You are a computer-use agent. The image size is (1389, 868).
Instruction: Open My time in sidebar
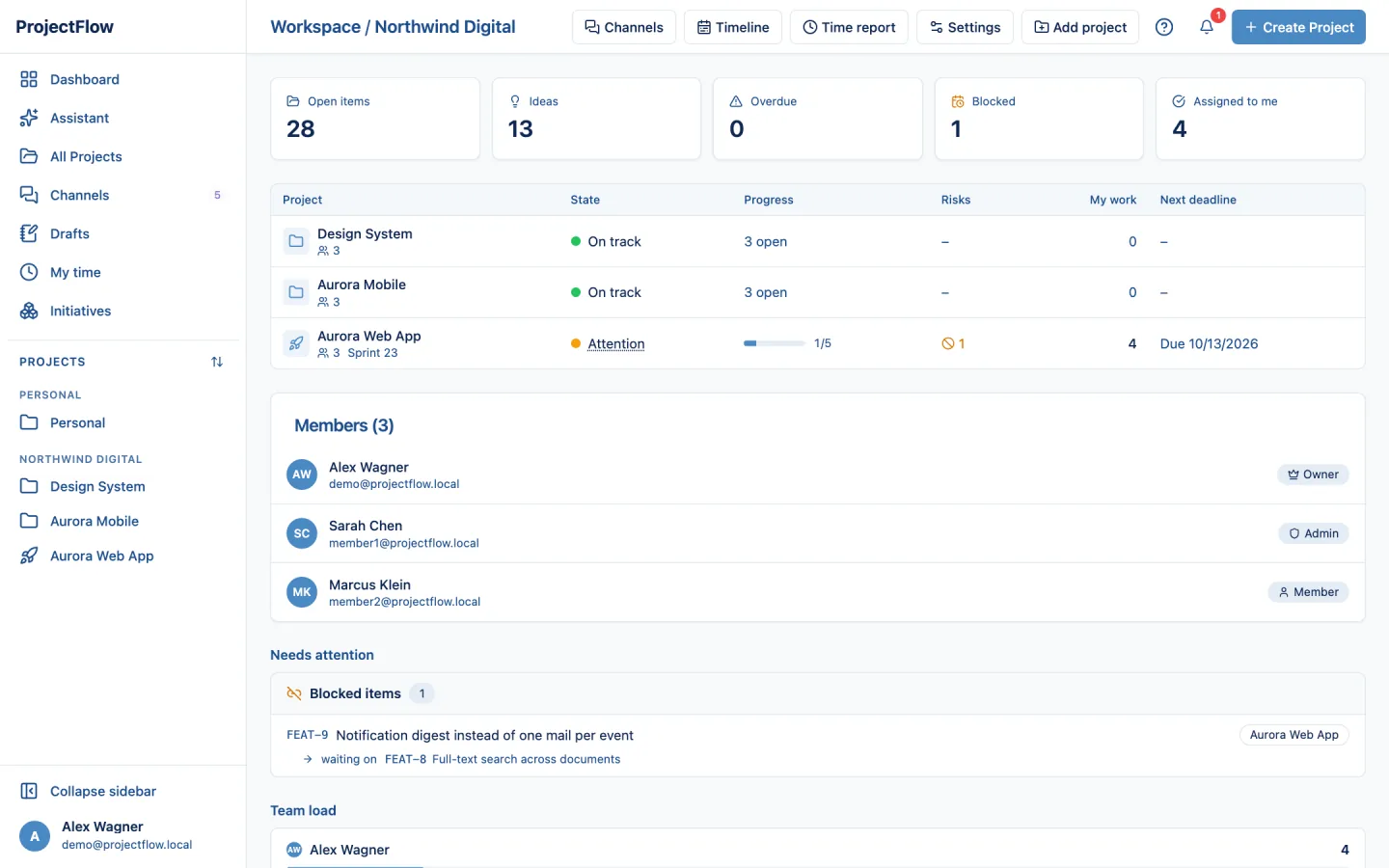point(123,272)
